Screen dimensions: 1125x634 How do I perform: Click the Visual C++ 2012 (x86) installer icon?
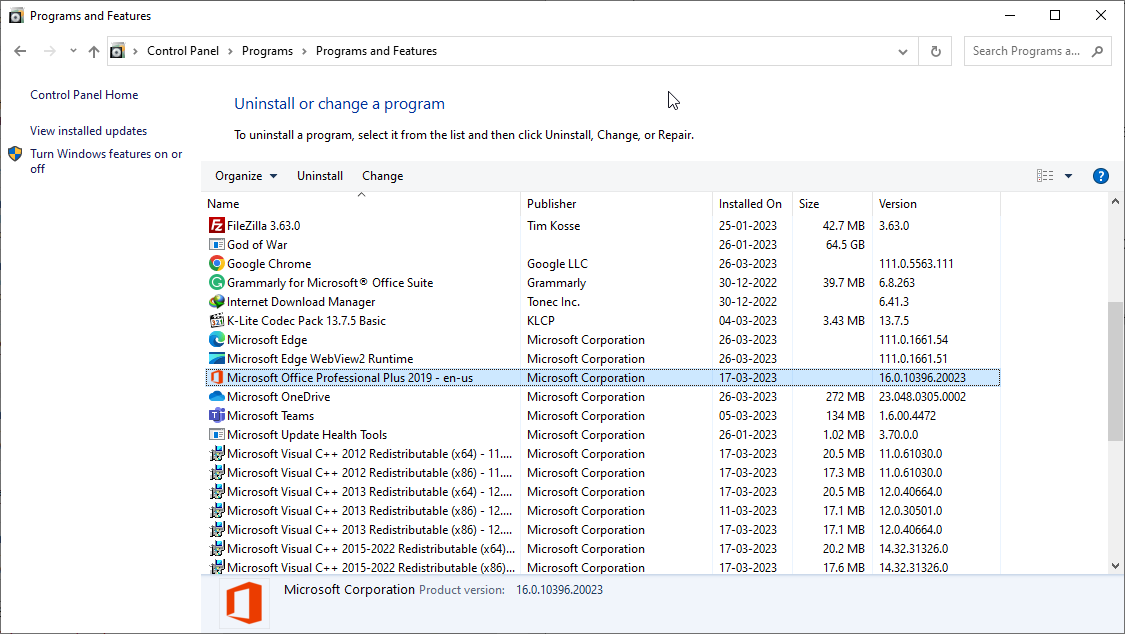(x=216, y=473)
